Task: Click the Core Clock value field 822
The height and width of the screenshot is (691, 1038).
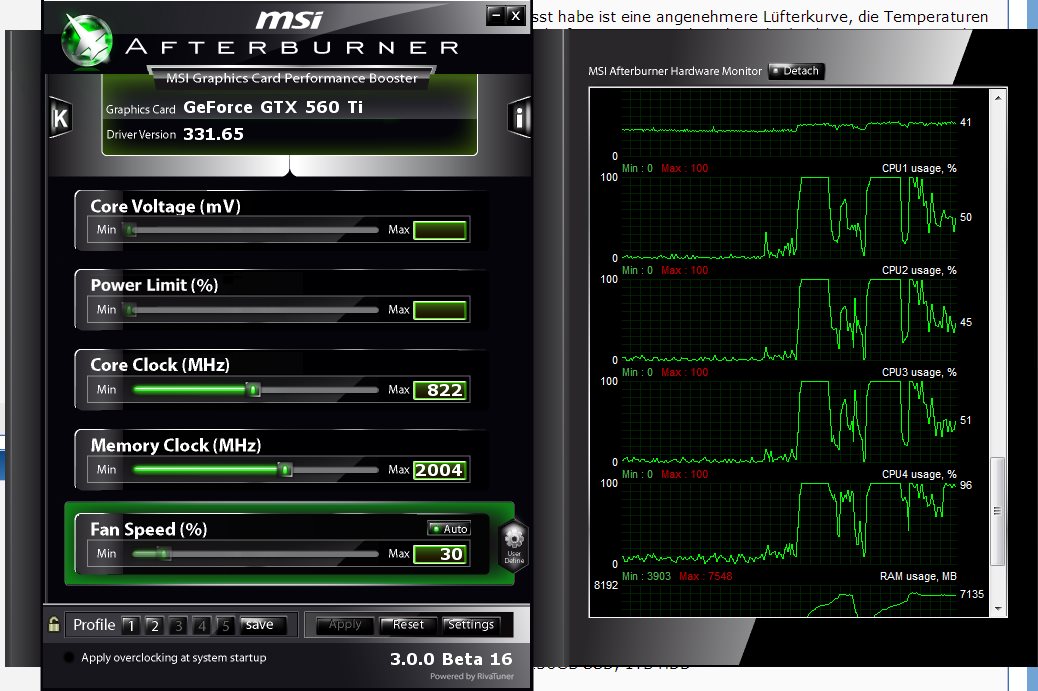Action: (440, 390)
